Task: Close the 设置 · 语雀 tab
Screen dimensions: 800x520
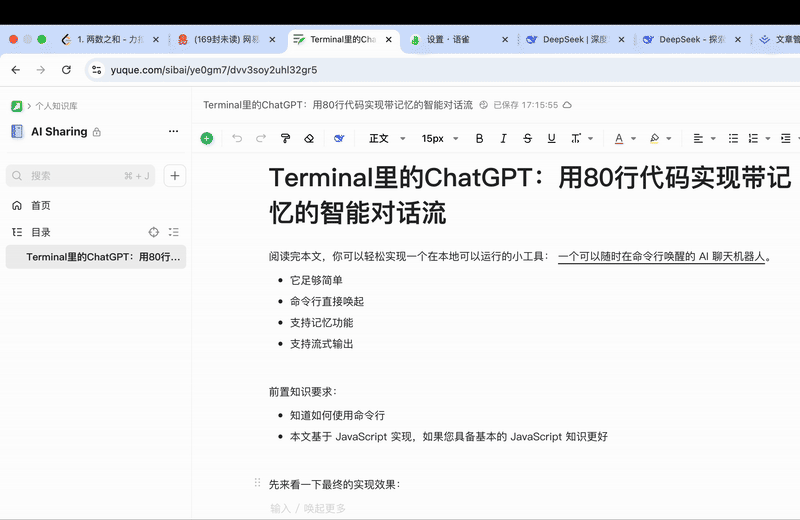Action: point(505,39)
